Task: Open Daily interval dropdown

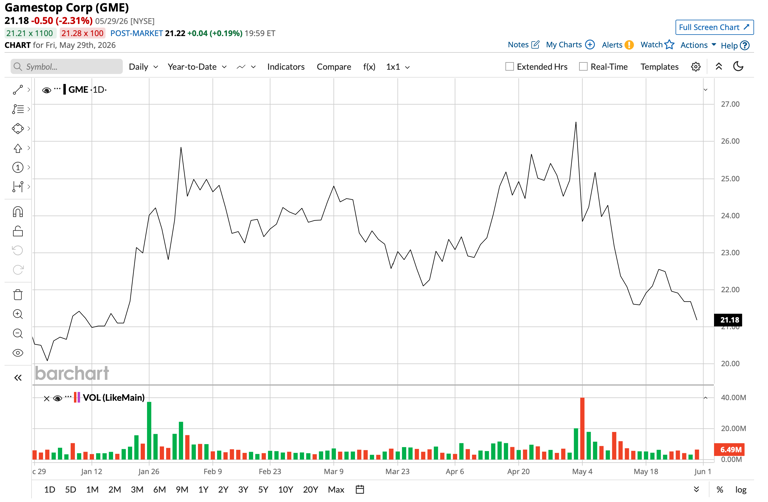Action: [143, 67]
